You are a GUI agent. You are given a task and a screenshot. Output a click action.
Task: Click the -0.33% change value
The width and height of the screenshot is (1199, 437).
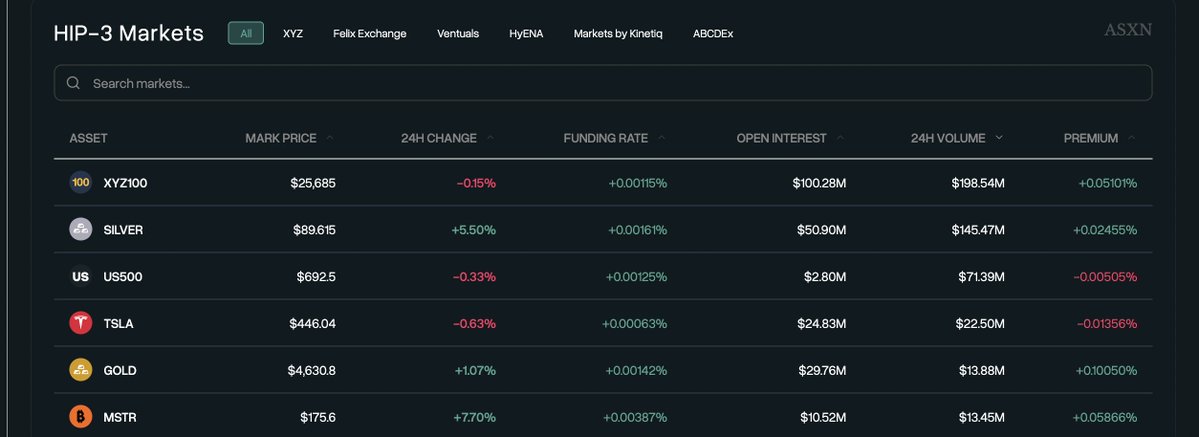click(474, 276)
